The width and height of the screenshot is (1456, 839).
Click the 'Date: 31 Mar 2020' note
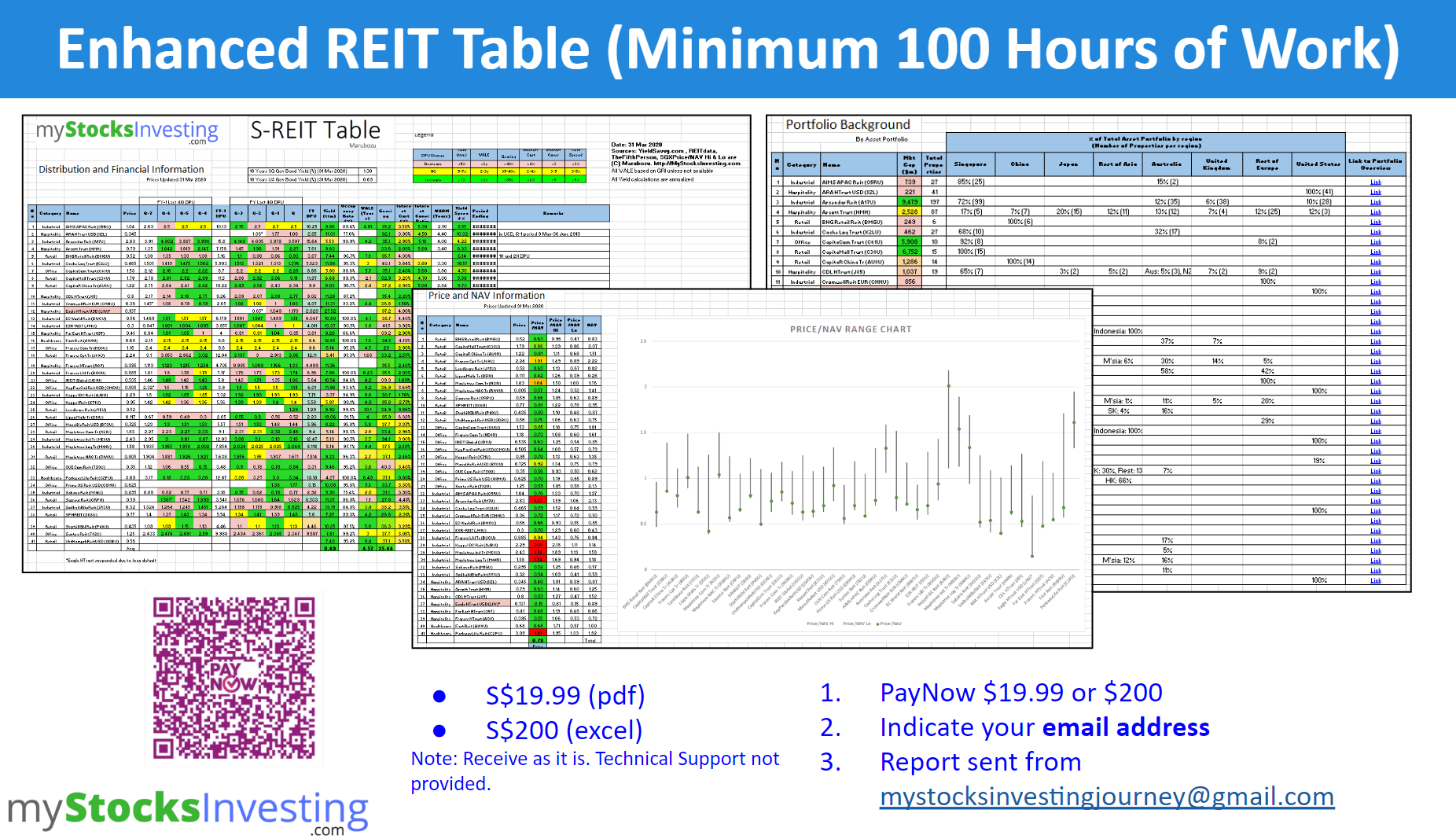click(638, 145)
